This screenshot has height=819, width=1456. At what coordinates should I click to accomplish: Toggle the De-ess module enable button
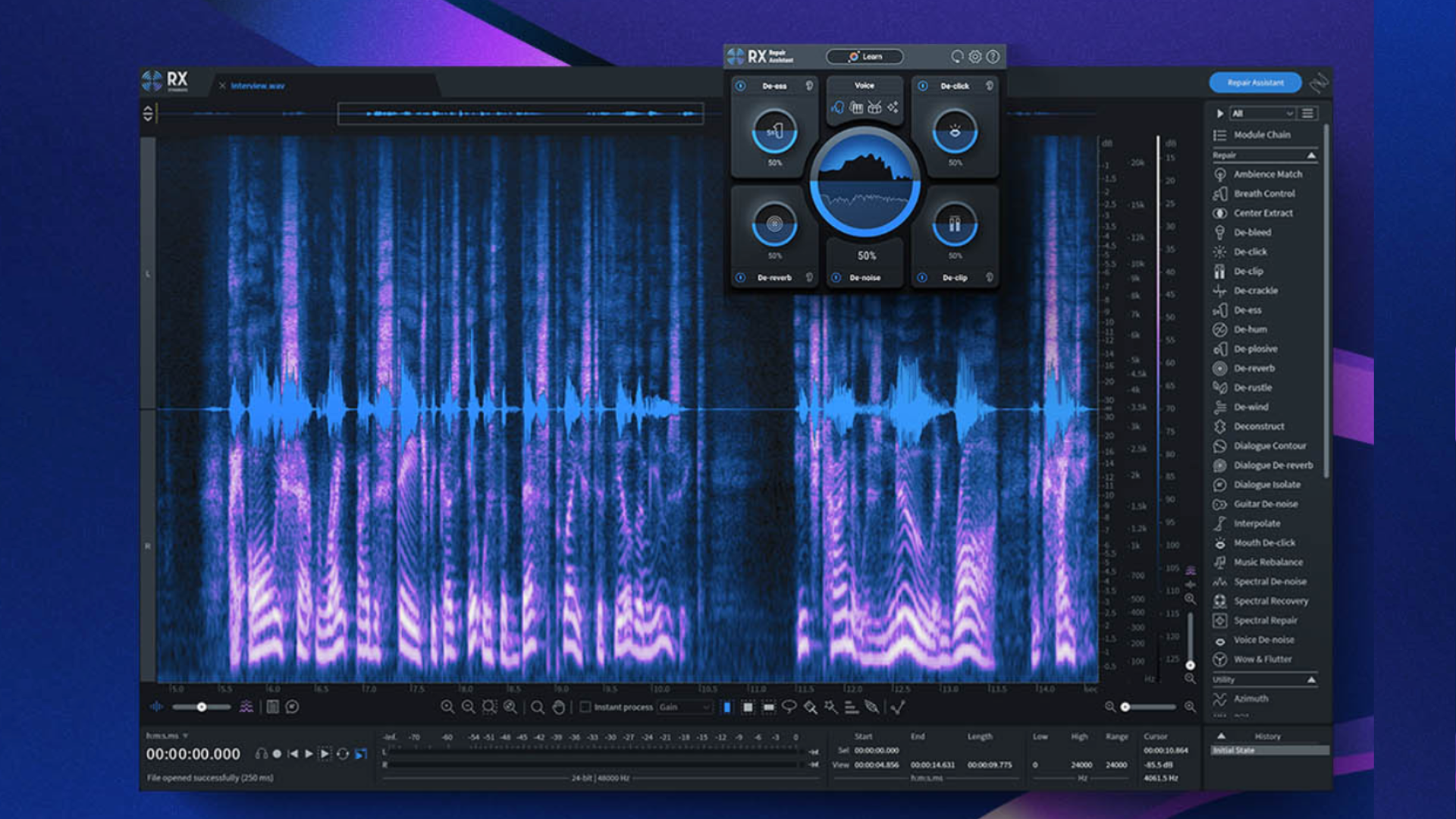pyautogui.click(x=740, y=85)
